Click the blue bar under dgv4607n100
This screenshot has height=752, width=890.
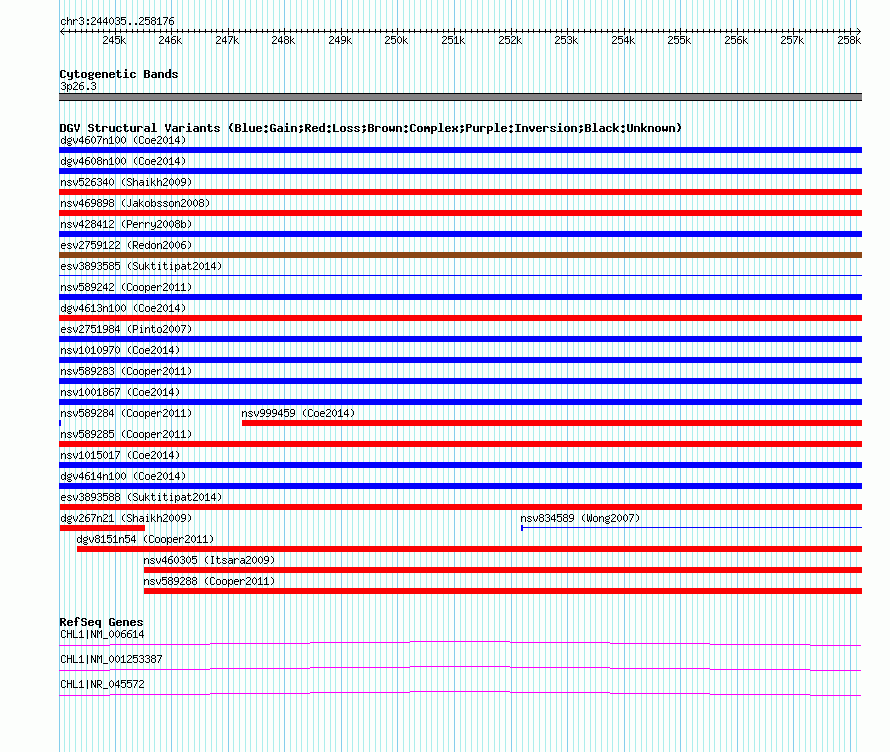pyautogui.click(x=461, y=150)
